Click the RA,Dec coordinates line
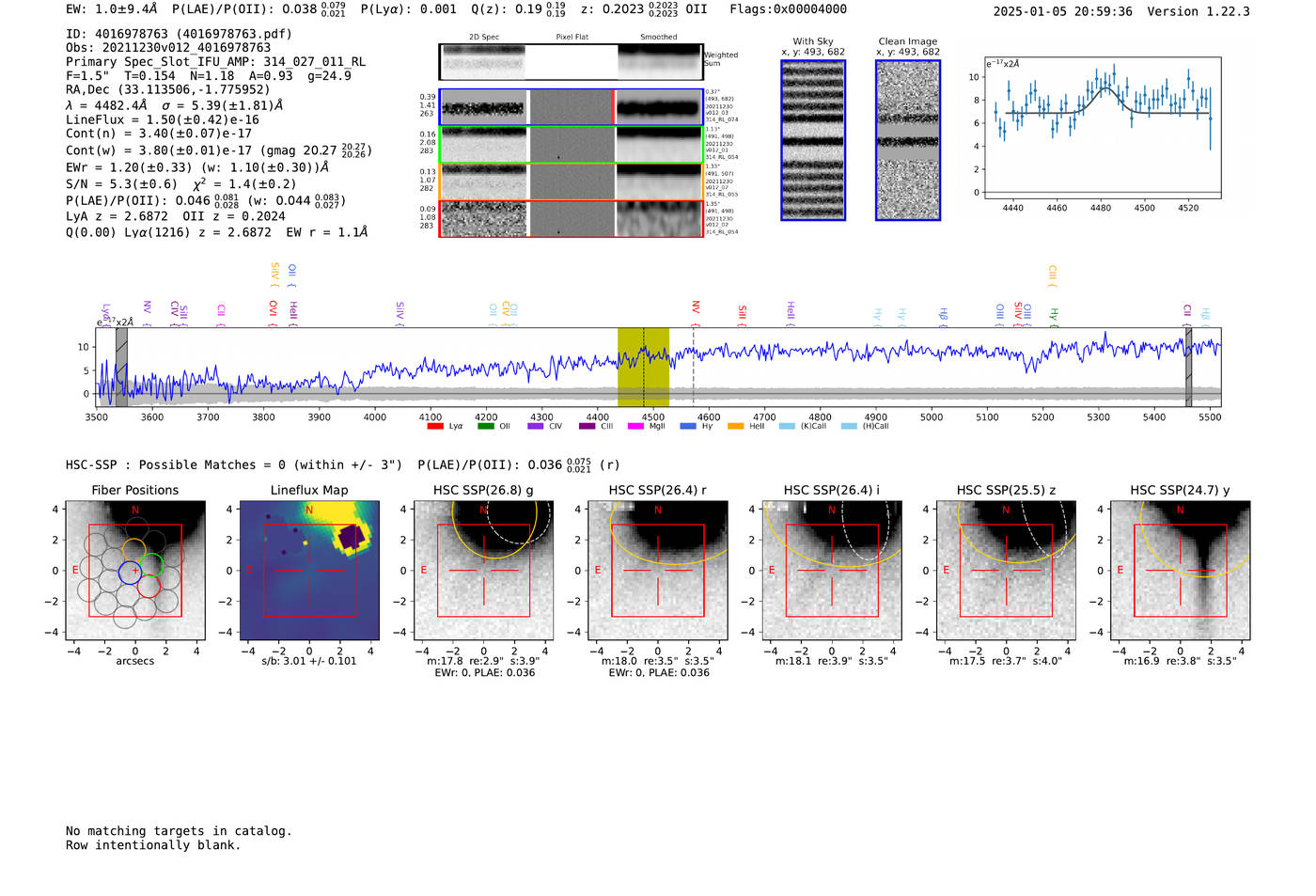The width and height of the screenshot is (1316, 896). pos(168,90)
